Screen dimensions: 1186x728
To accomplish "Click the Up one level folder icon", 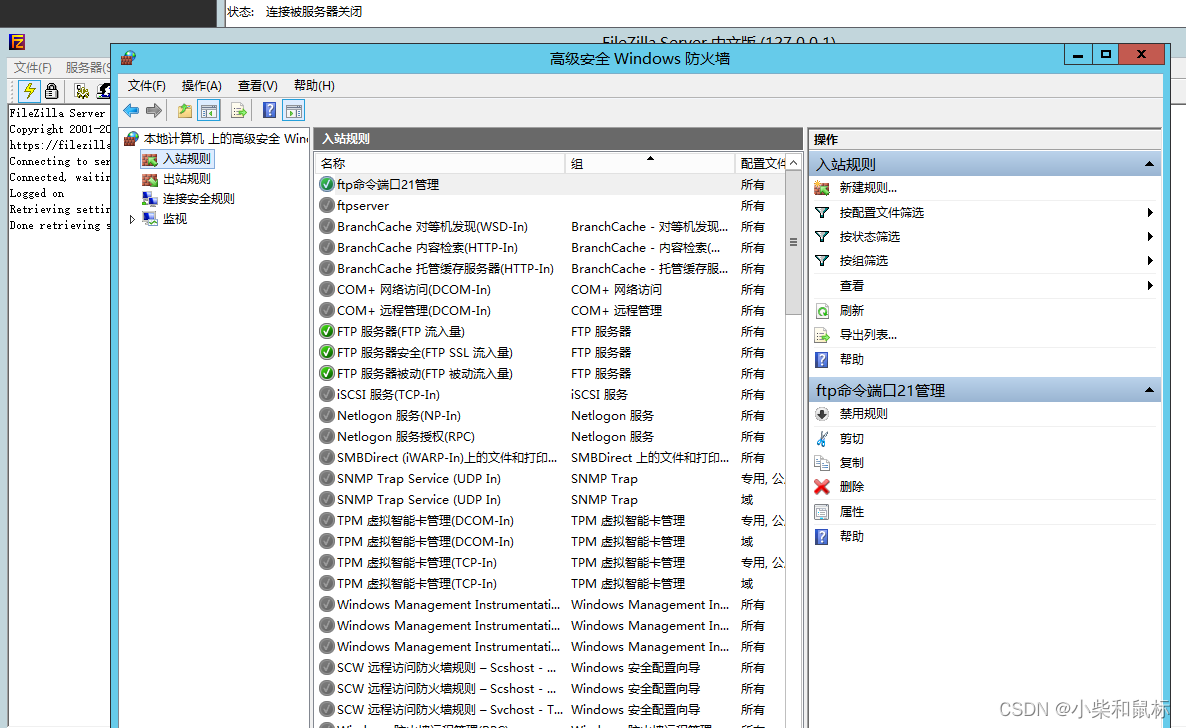I will [x=185, y=110].
